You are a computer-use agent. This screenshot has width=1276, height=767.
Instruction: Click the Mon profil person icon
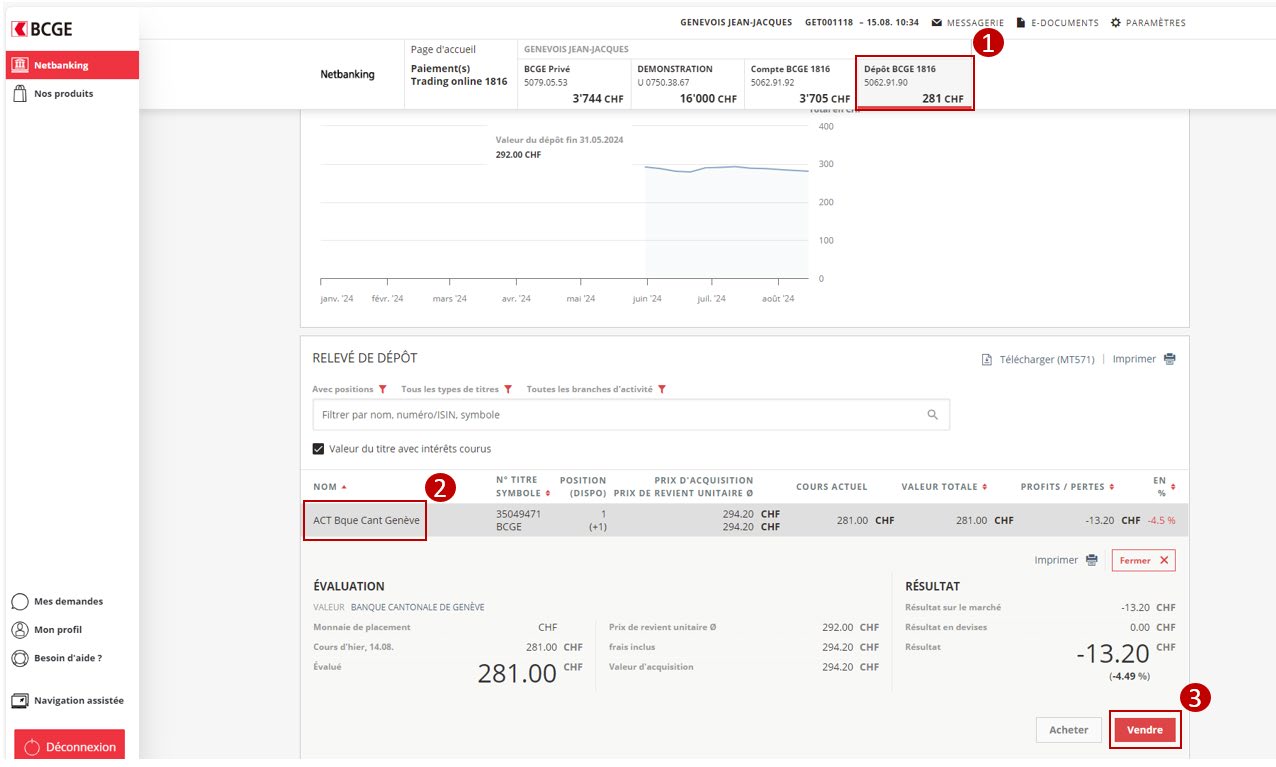(19, 630)
